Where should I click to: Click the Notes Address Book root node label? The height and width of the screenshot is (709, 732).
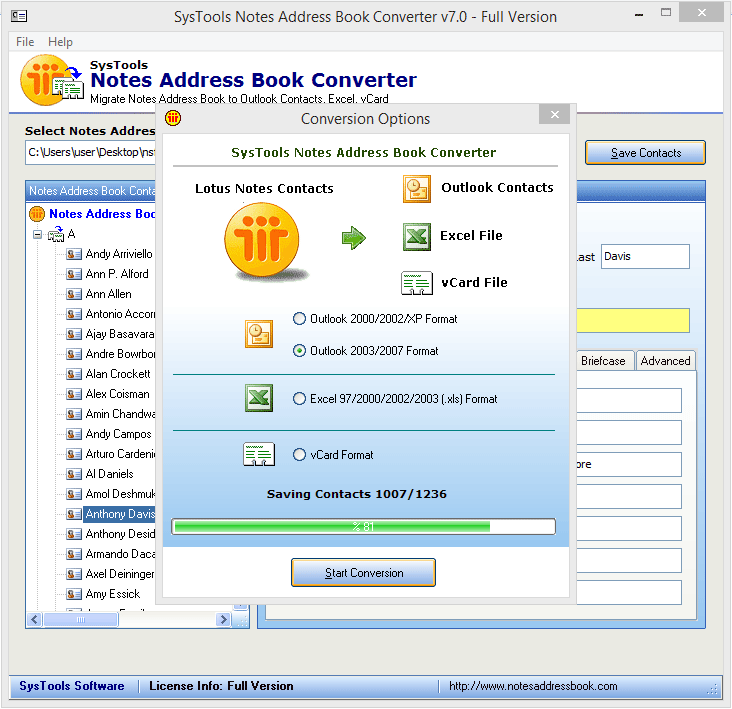pyautogui.click(x=102, y=214)
